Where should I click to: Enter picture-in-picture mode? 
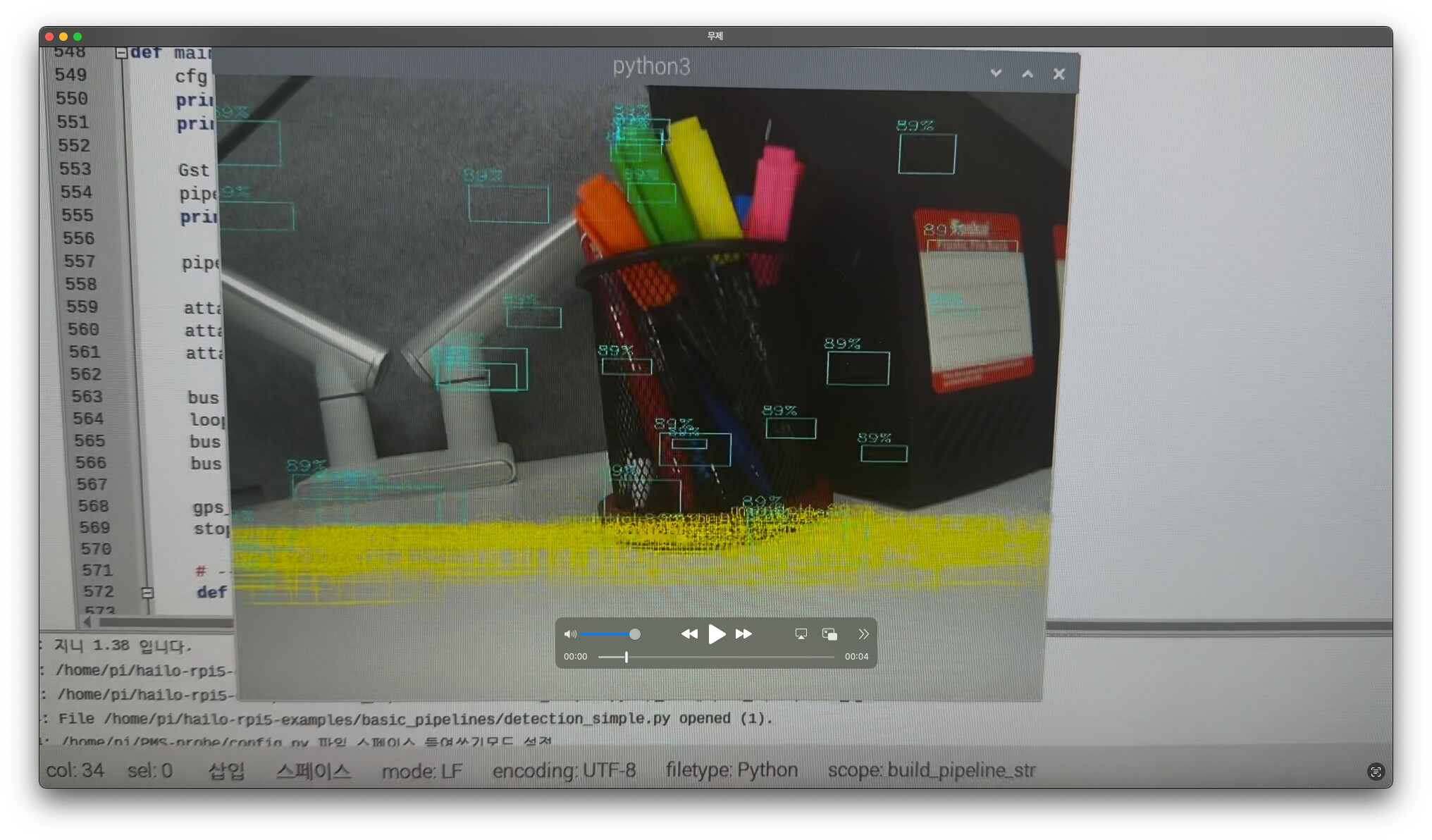point(829,634)
